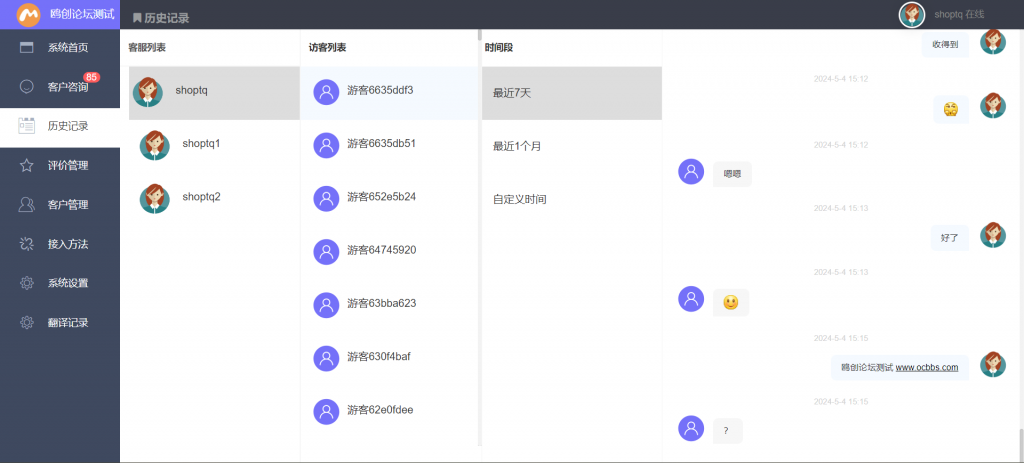Click shoptq agent avatar in 客服列表
This screenshot has height=463, width=1024.
[x=148, y=92]
